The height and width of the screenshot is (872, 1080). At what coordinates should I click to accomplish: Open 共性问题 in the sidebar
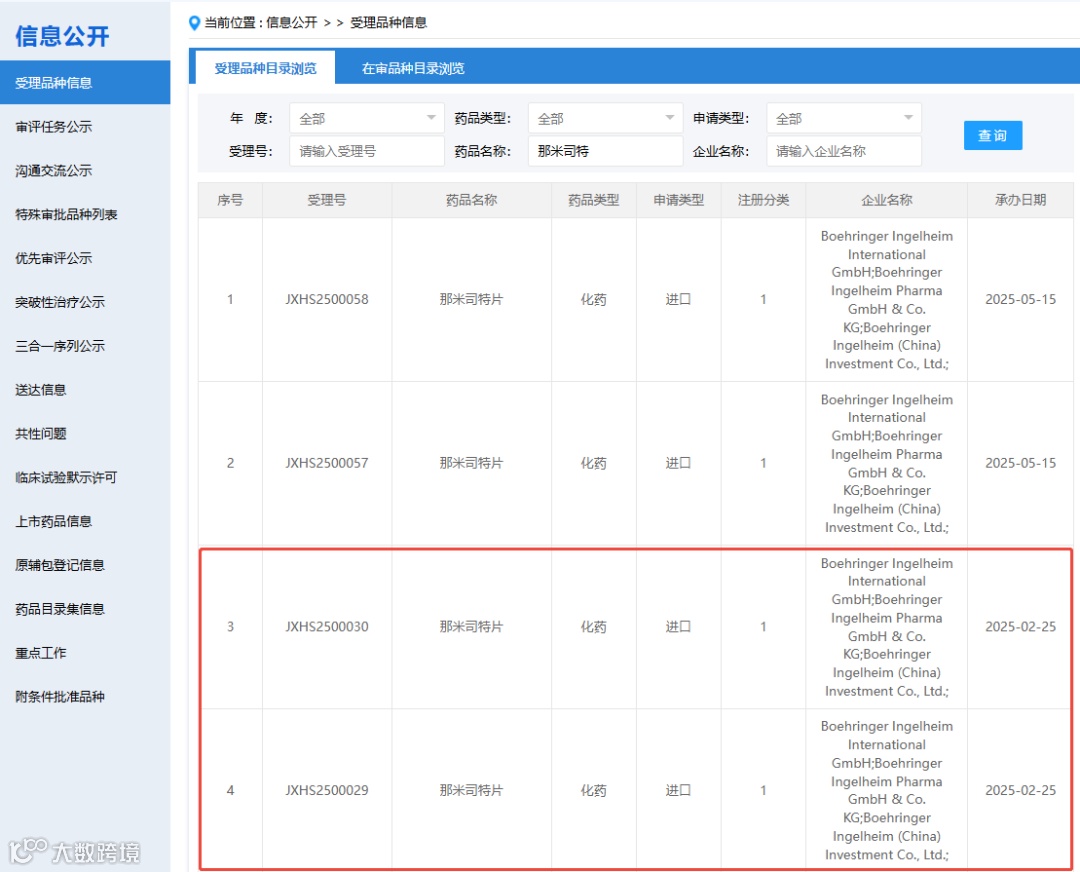pos(41,433)
